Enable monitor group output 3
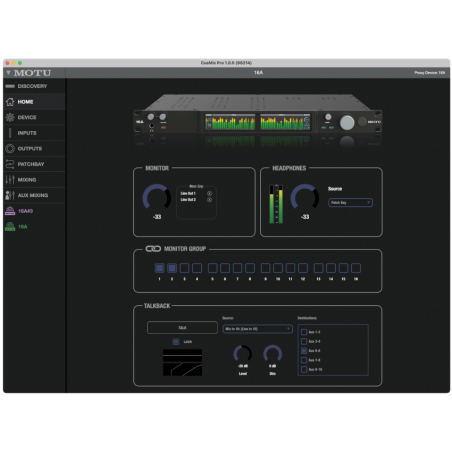 tap(184, 268)
